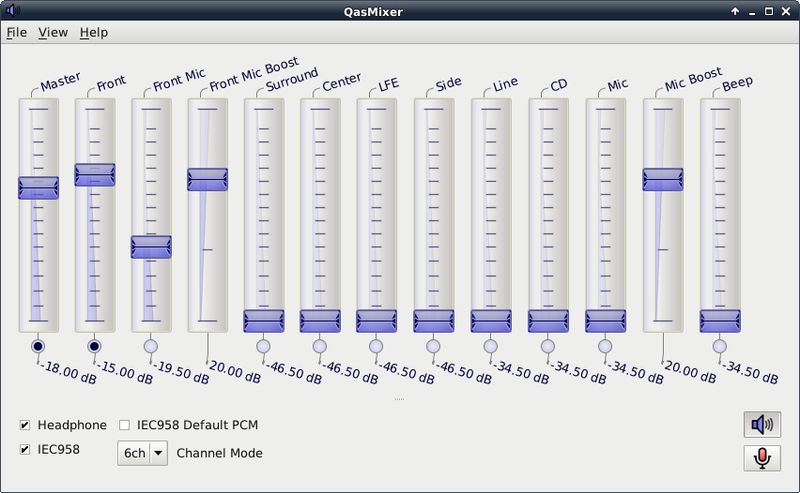Uncheck the IEC958 checkbox

tap(24, 449)
